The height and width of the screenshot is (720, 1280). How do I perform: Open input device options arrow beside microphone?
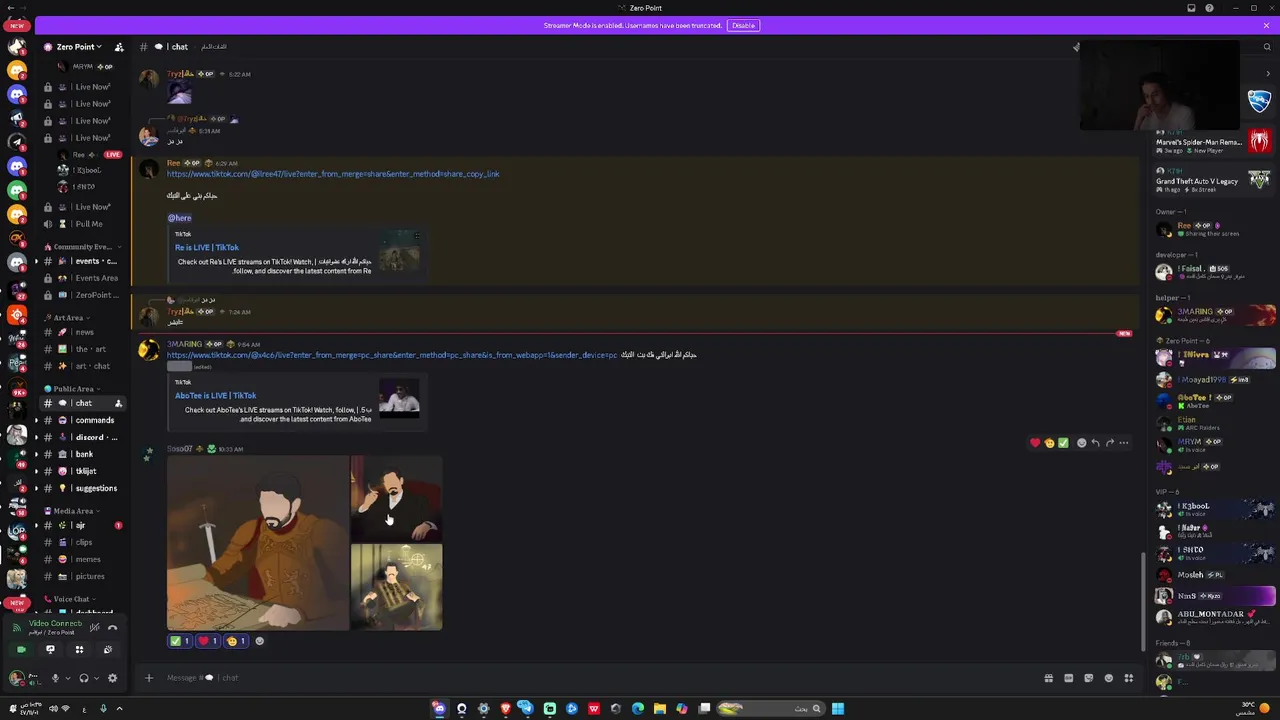coord(67,678)
